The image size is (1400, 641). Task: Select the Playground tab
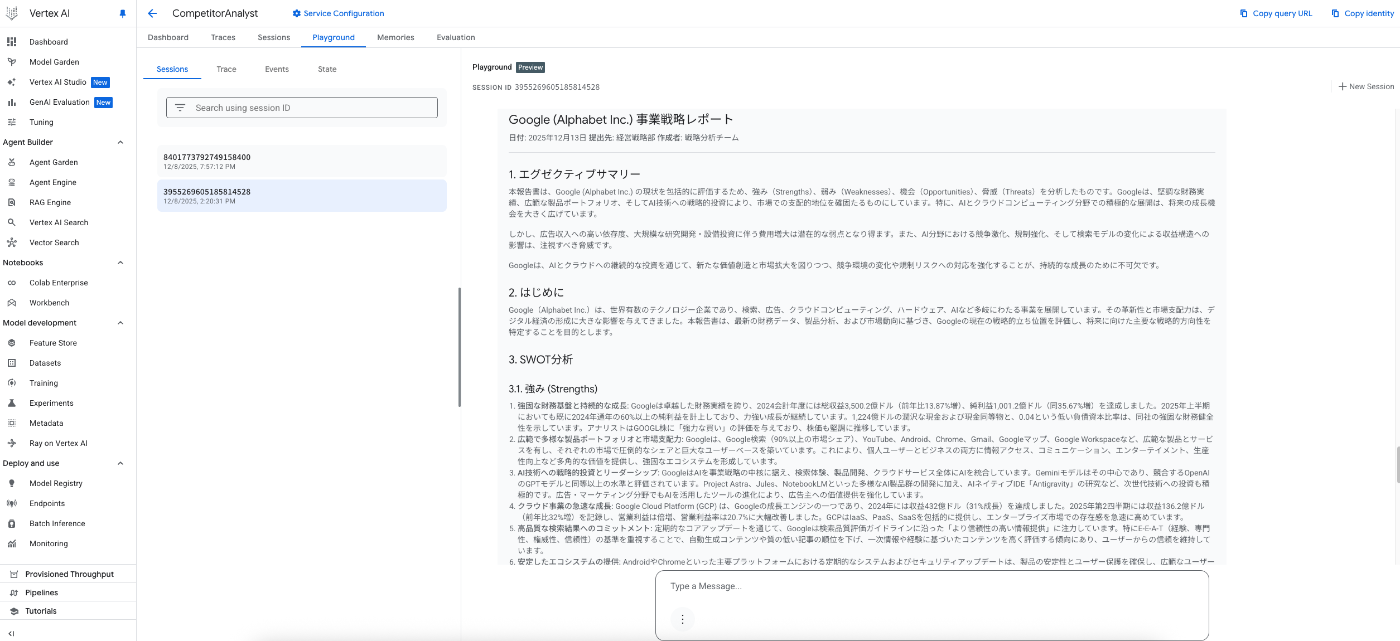[x=333, y=37]
